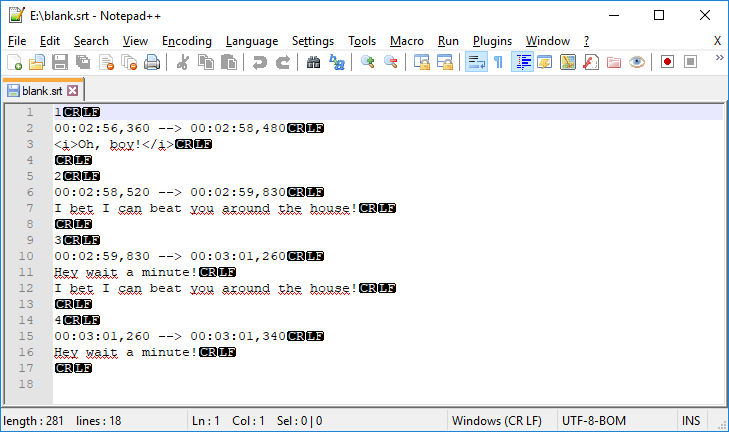The image size is (729, 432).
Task: Open the Encoding menu
Action: click(187, 41)
